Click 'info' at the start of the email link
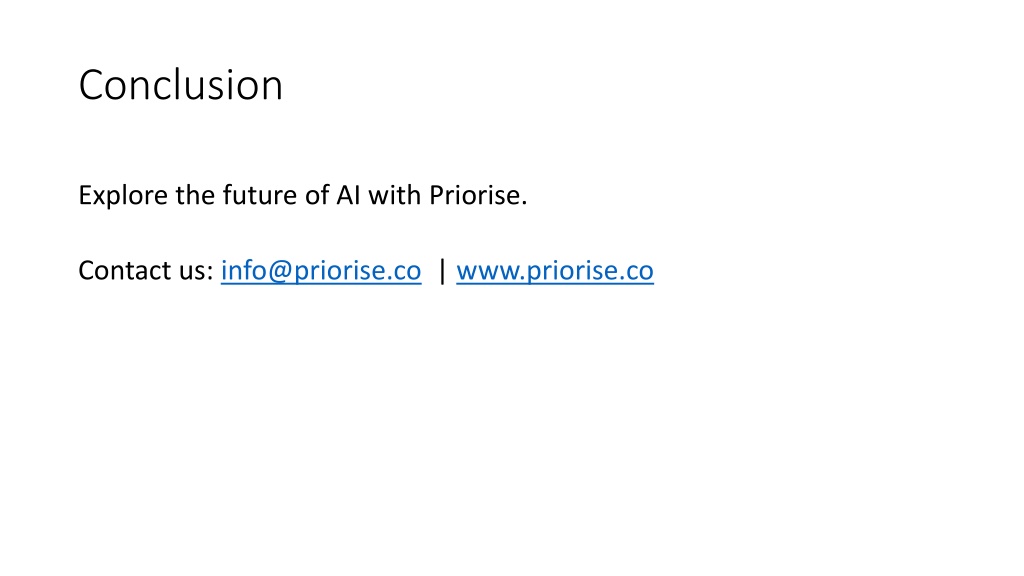1024x576 pixels. [x=244, y=270]
